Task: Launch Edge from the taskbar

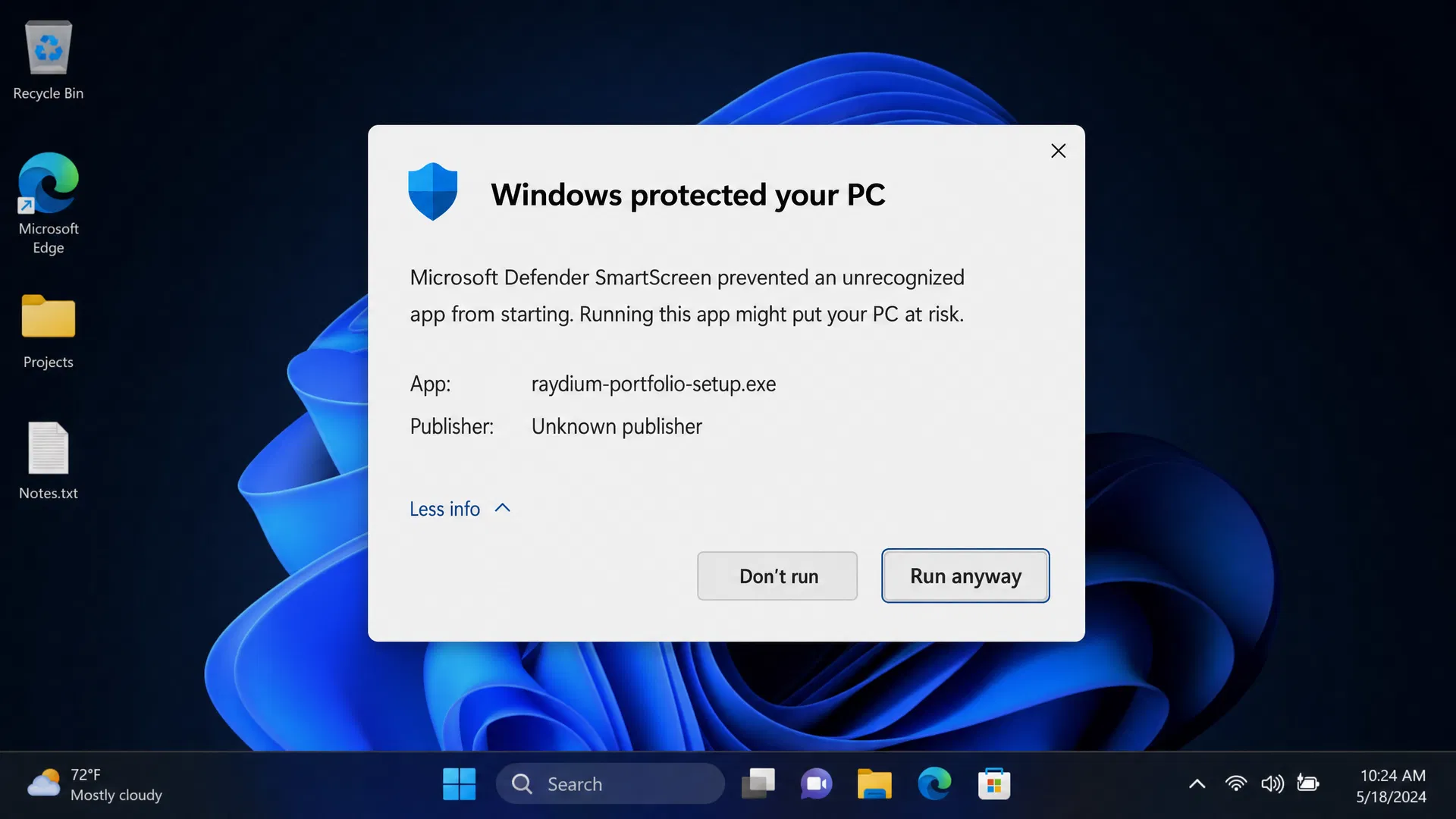Action: (x=934, y=784)
